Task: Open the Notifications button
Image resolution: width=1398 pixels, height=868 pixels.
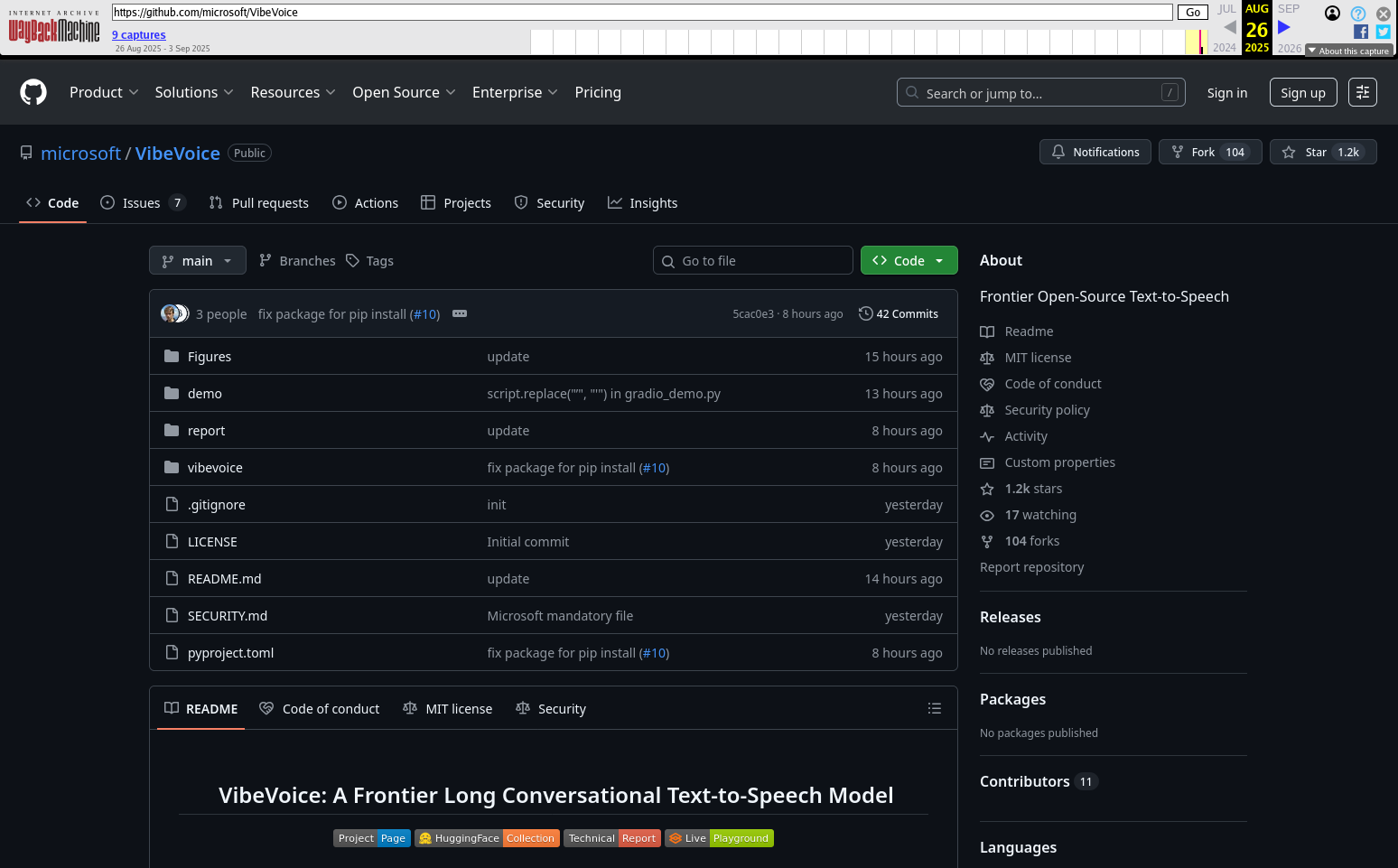Action: (1095, 152)
